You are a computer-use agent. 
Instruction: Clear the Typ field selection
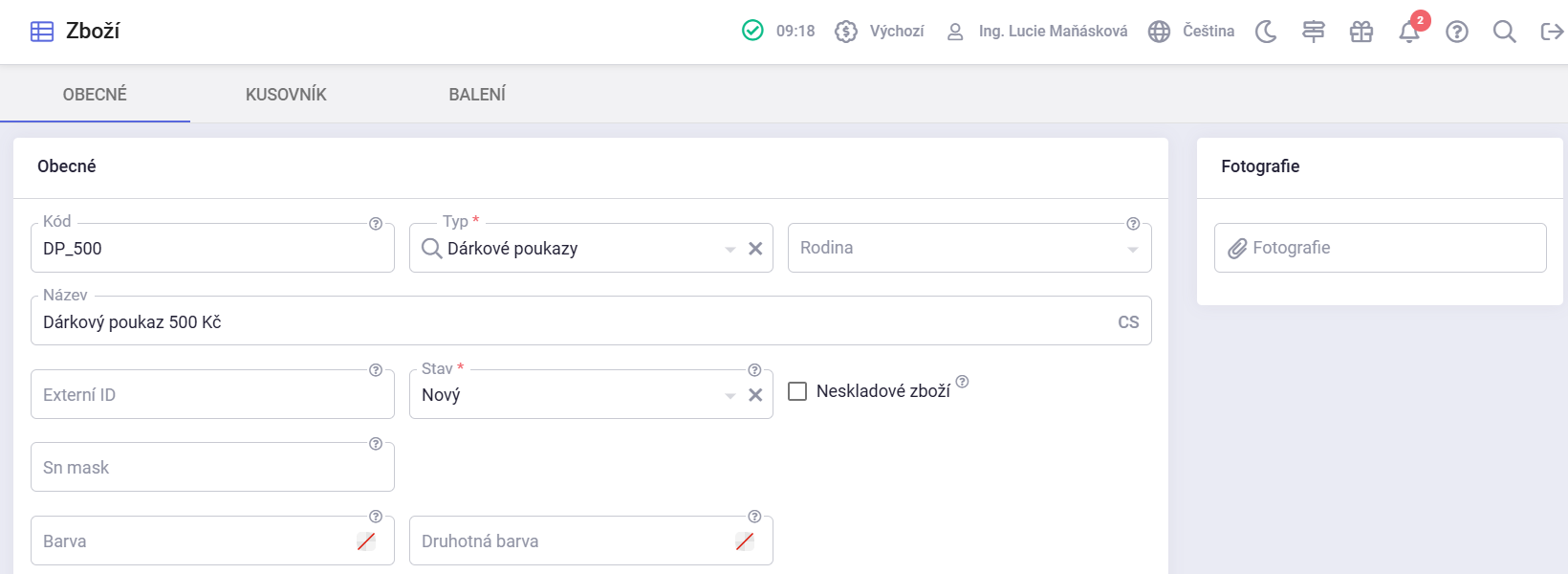click(x=755, y=249)
